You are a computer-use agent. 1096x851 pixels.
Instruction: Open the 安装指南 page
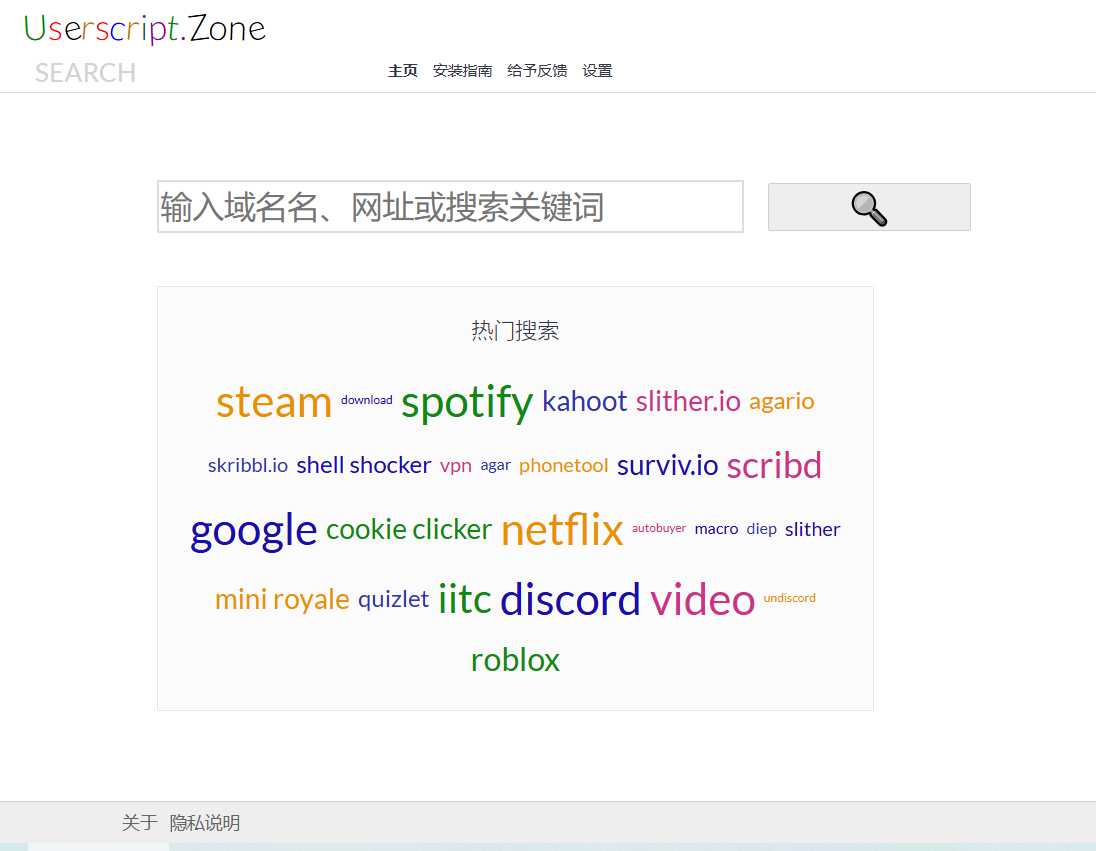click(461, 70)
